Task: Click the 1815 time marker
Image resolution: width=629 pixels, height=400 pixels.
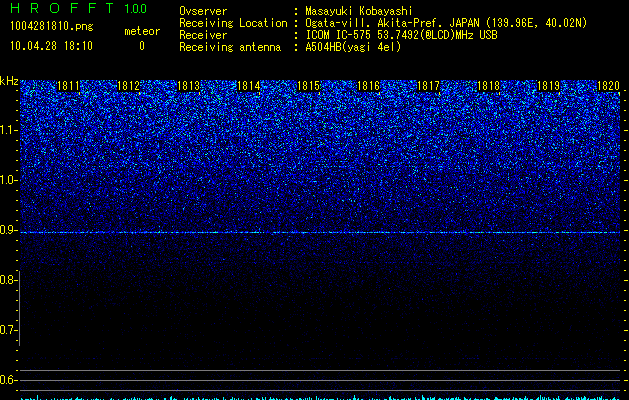Action: click(x=308, y=86)
